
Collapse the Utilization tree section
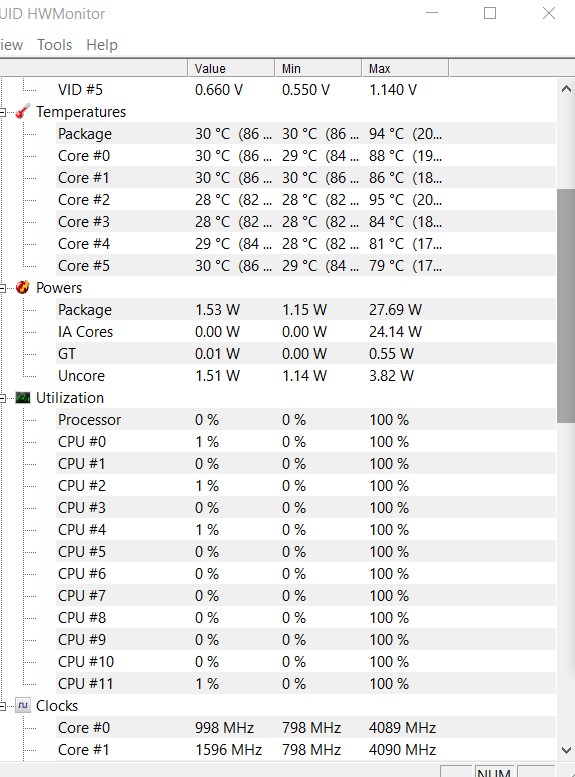(2, 398)
